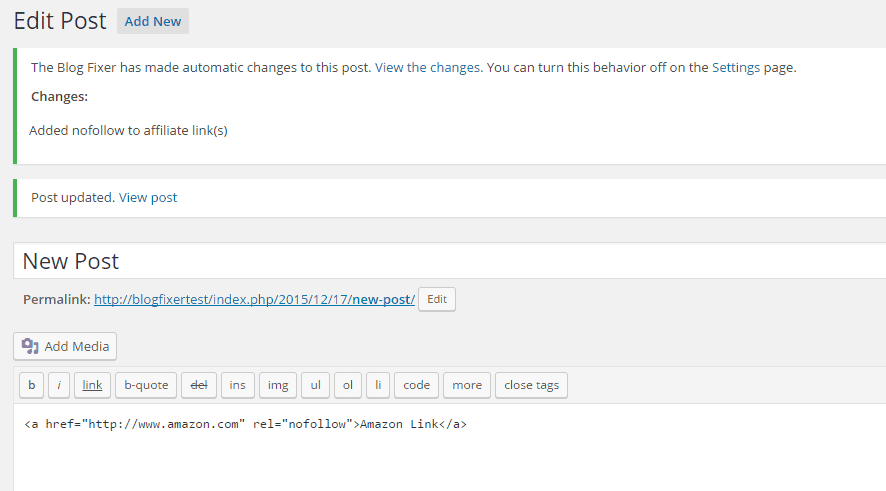Insert an image using the img button

click(278, 385)
